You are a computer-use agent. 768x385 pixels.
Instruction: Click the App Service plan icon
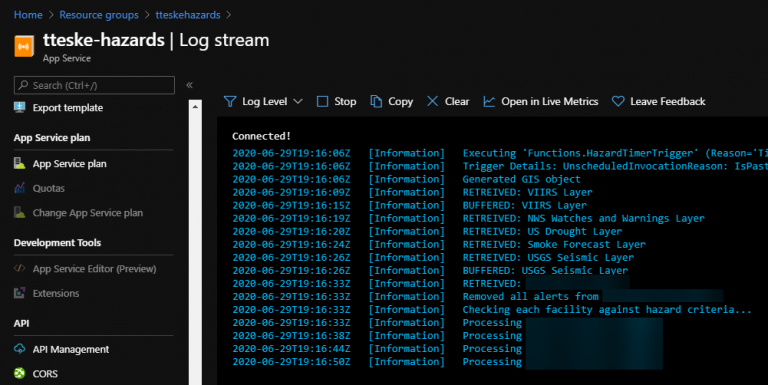pyautogui.click(x=20, y=163)
